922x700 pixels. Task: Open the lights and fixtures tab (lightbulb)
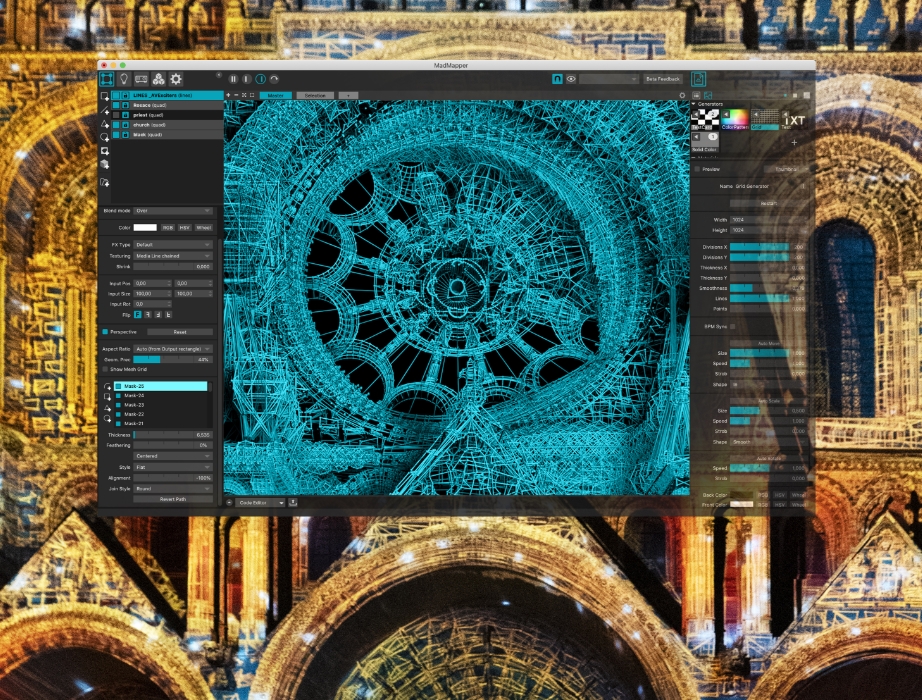123,78
